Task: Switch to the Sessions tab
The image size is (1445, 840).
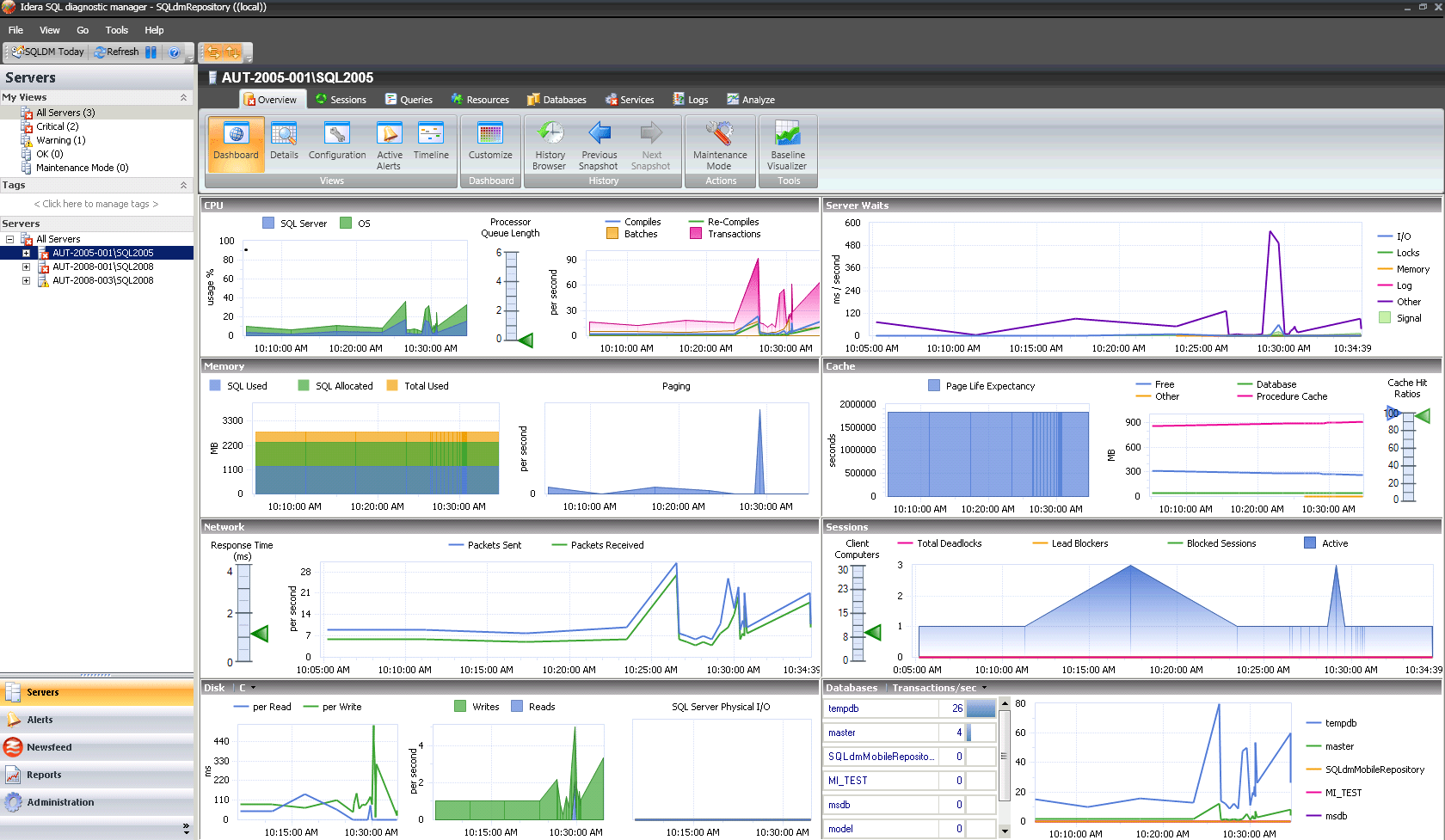Action: [x=341, y=99]
